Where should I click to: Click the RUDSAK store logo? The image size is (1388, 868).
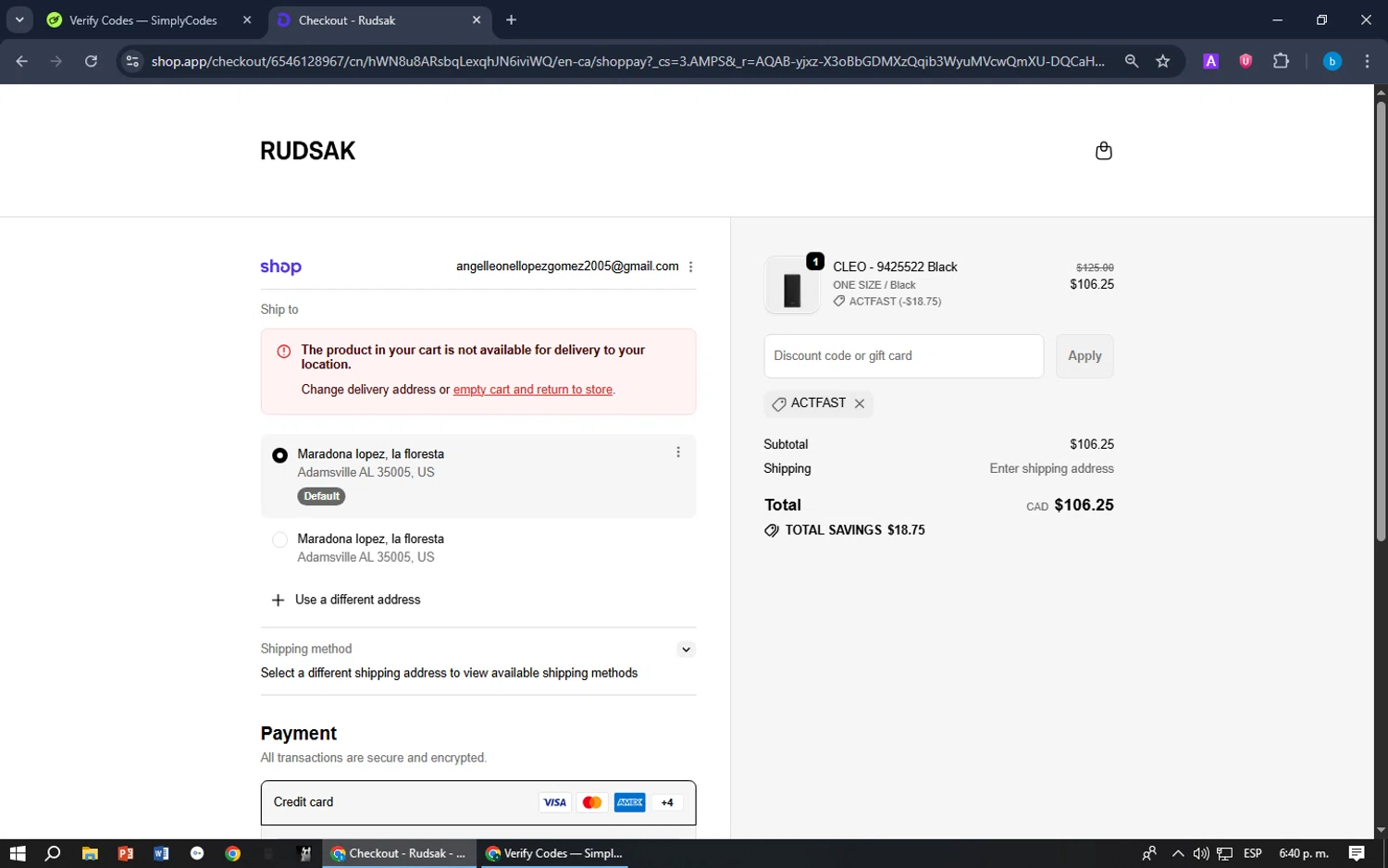click(x=307, y=151)
